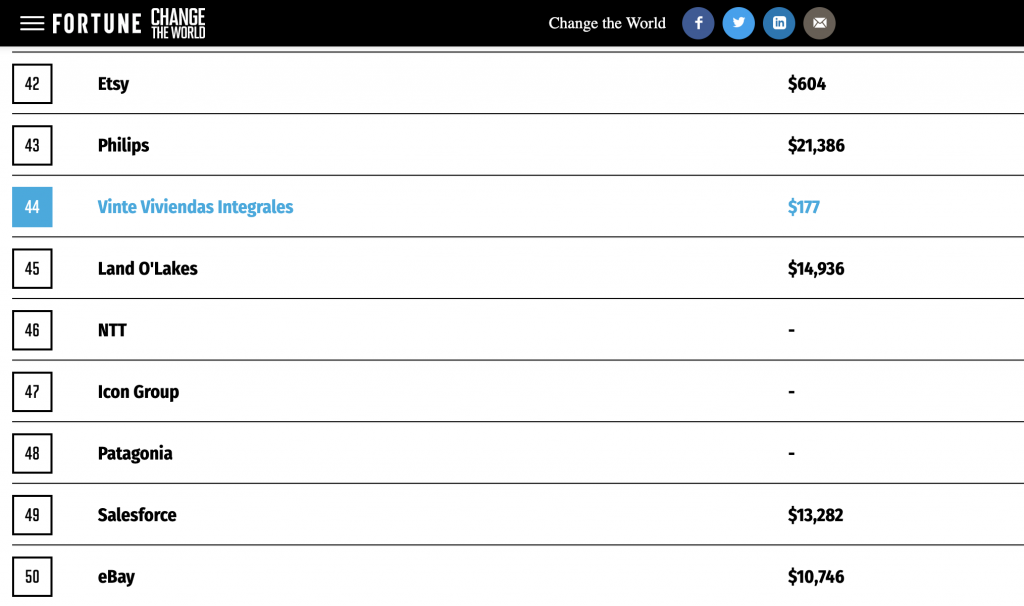The image size is (1024, 606).
Task: Click the rank 42 number box
Action: (32, 84)
